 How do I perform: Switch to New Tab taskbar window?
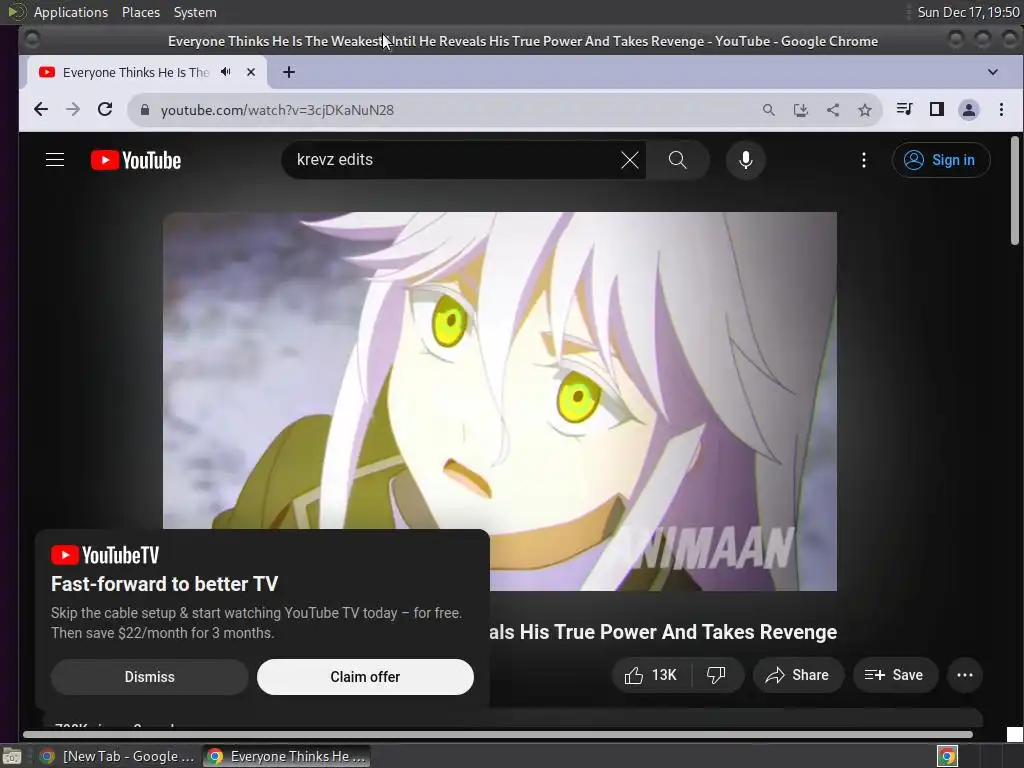pos(118,756)
